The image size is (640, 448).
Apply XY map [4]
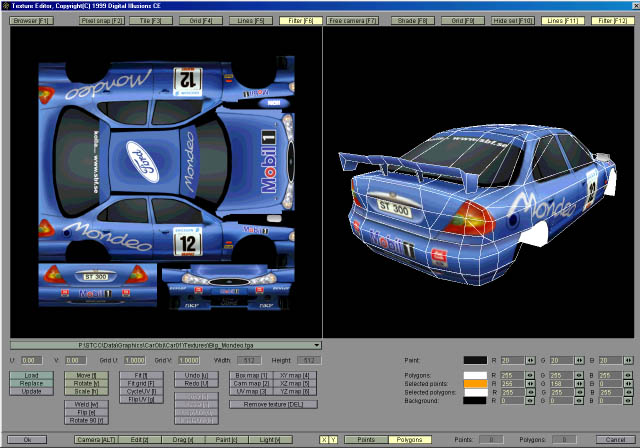click(295, 375)
